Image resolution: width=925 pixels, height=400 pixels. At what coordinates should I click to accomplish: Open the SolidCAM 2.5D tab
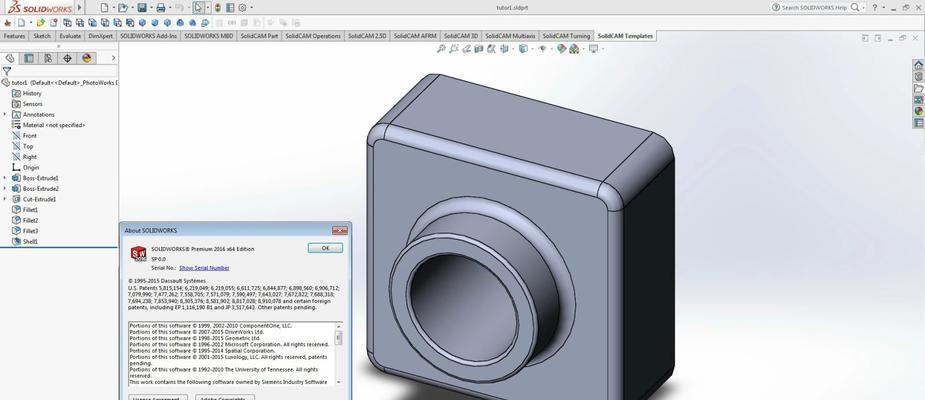tap(367, 36)
